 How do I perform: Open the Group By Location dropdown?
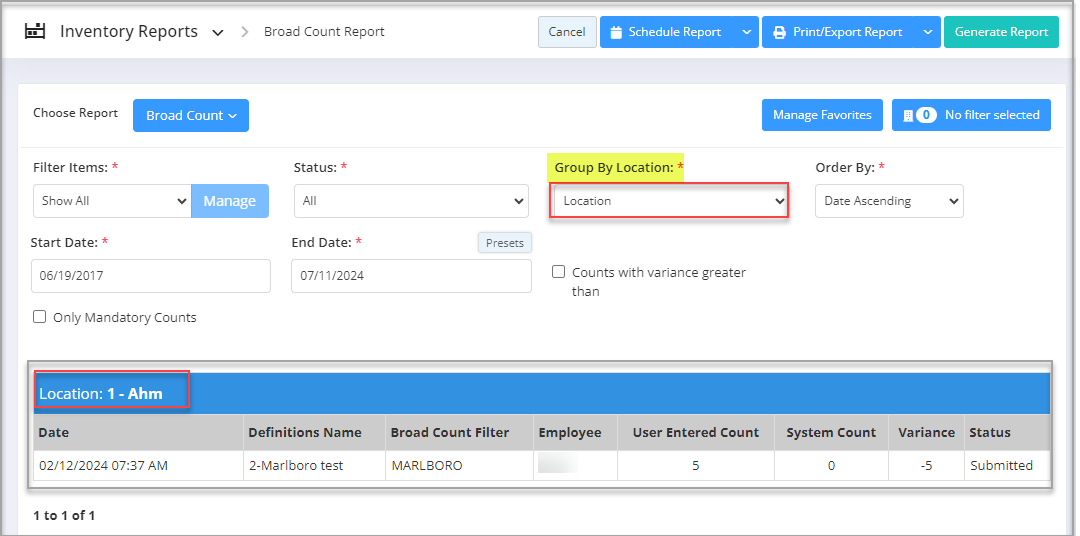click(x=670, y=201)
